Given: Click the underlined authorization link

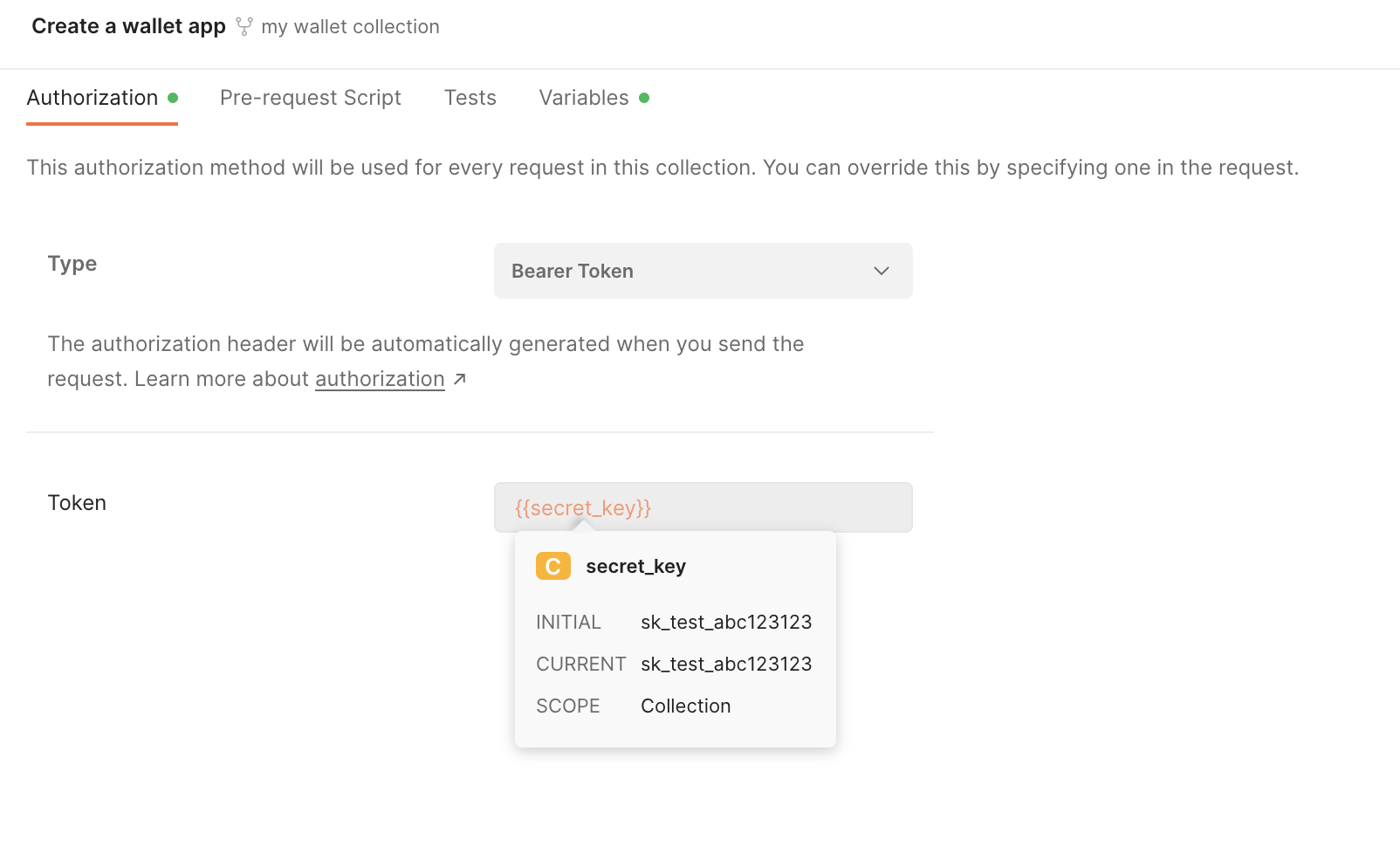Looking at the screenshot, I should [380, 378].
